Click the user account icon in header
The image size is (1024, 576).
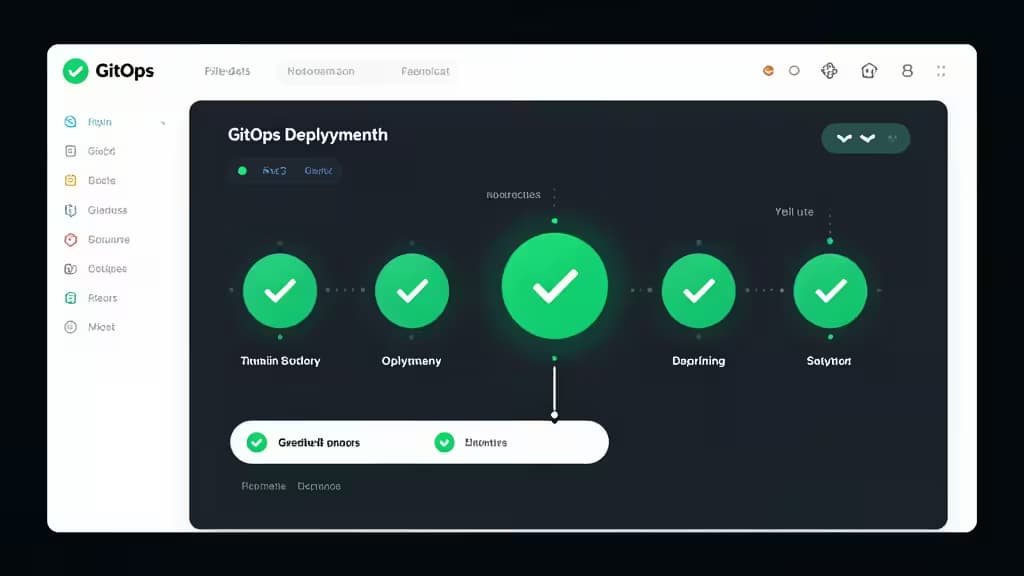(x=907, y=71)
